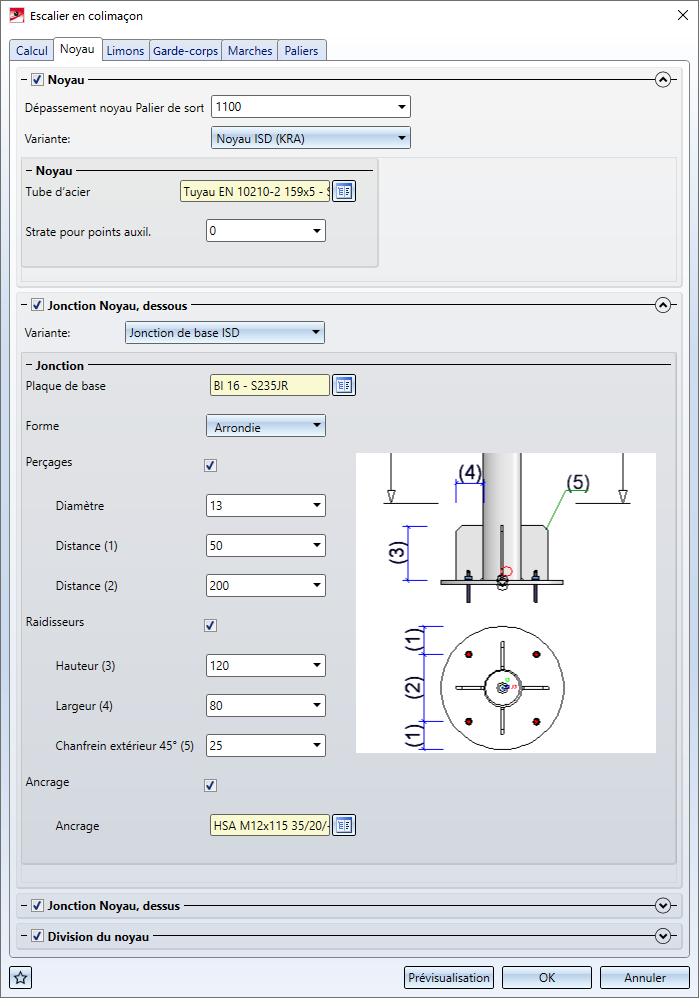The height and width of the screenshot is (998, 699).
Task: Collapse the Jonction Noyau, dessous section
Action: click(662, 306)
